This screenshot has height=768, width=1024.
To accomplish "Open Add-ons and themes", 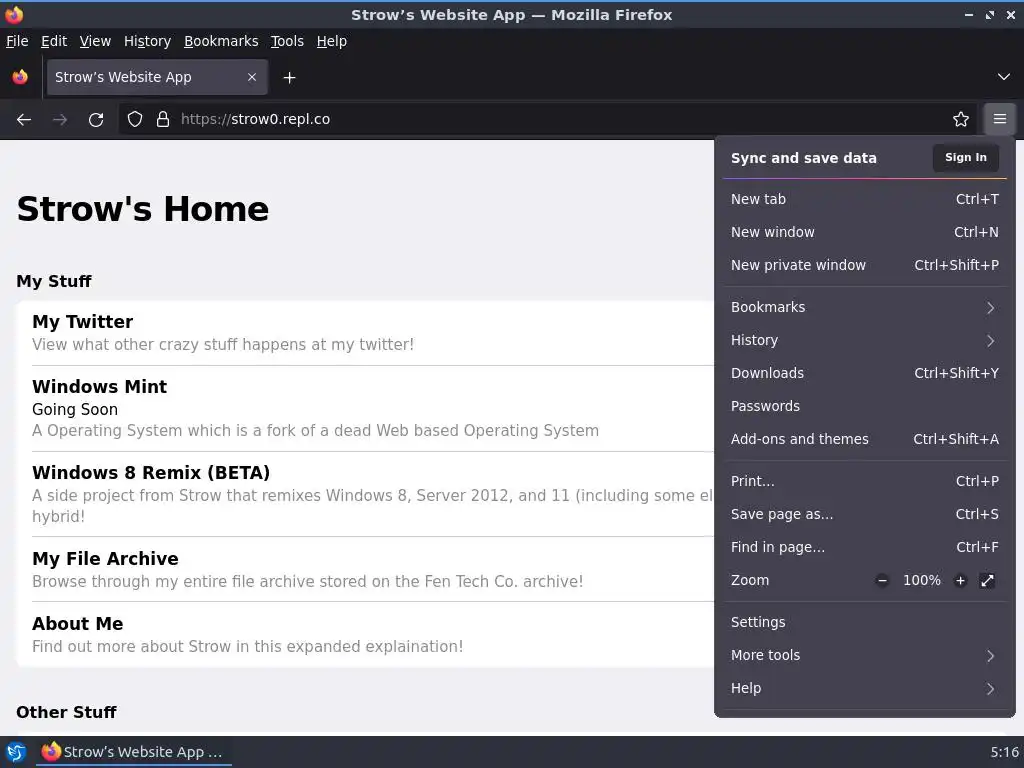I will pos(865,439).
